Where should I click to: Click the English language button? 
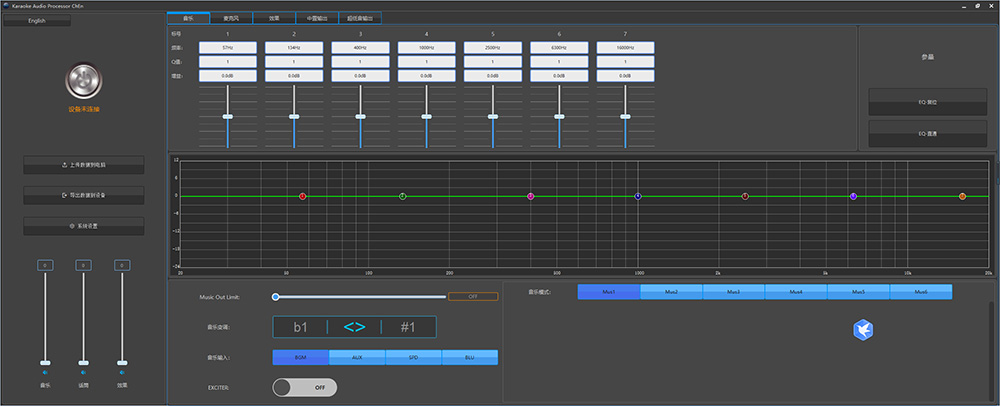click(x=37, y=21)
